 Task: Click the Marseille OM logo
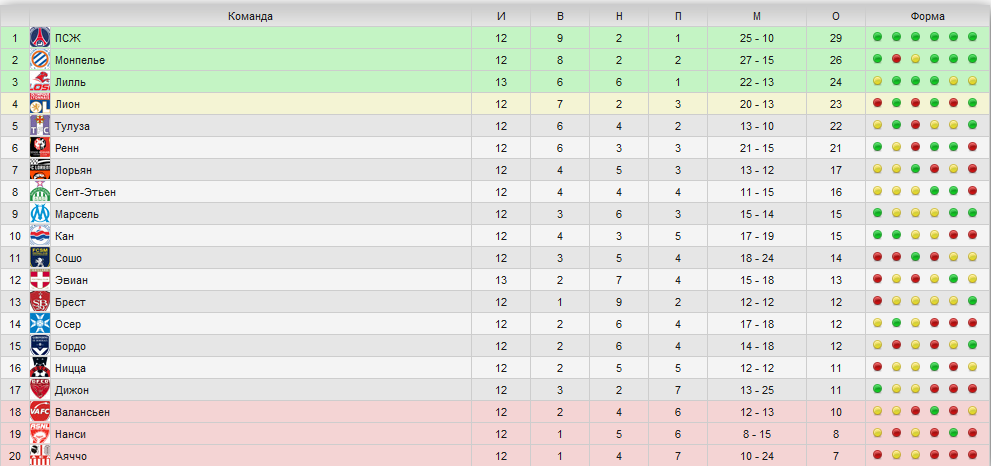pos(40,214)
